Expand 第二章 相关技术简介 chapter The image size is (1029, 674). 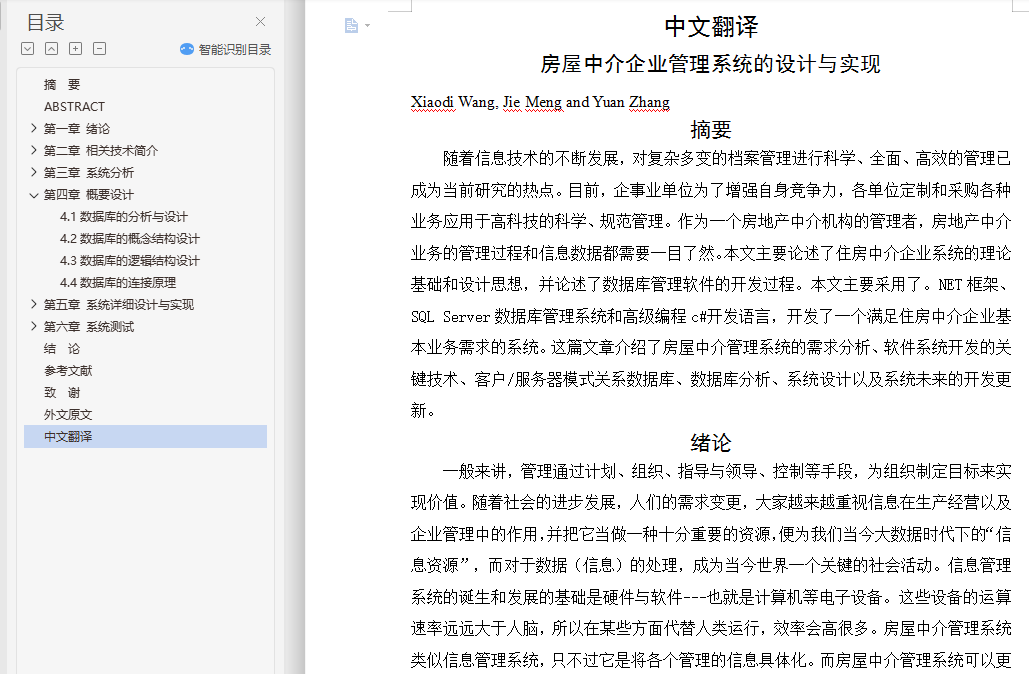pyautogui.click(x=33, y=150)
